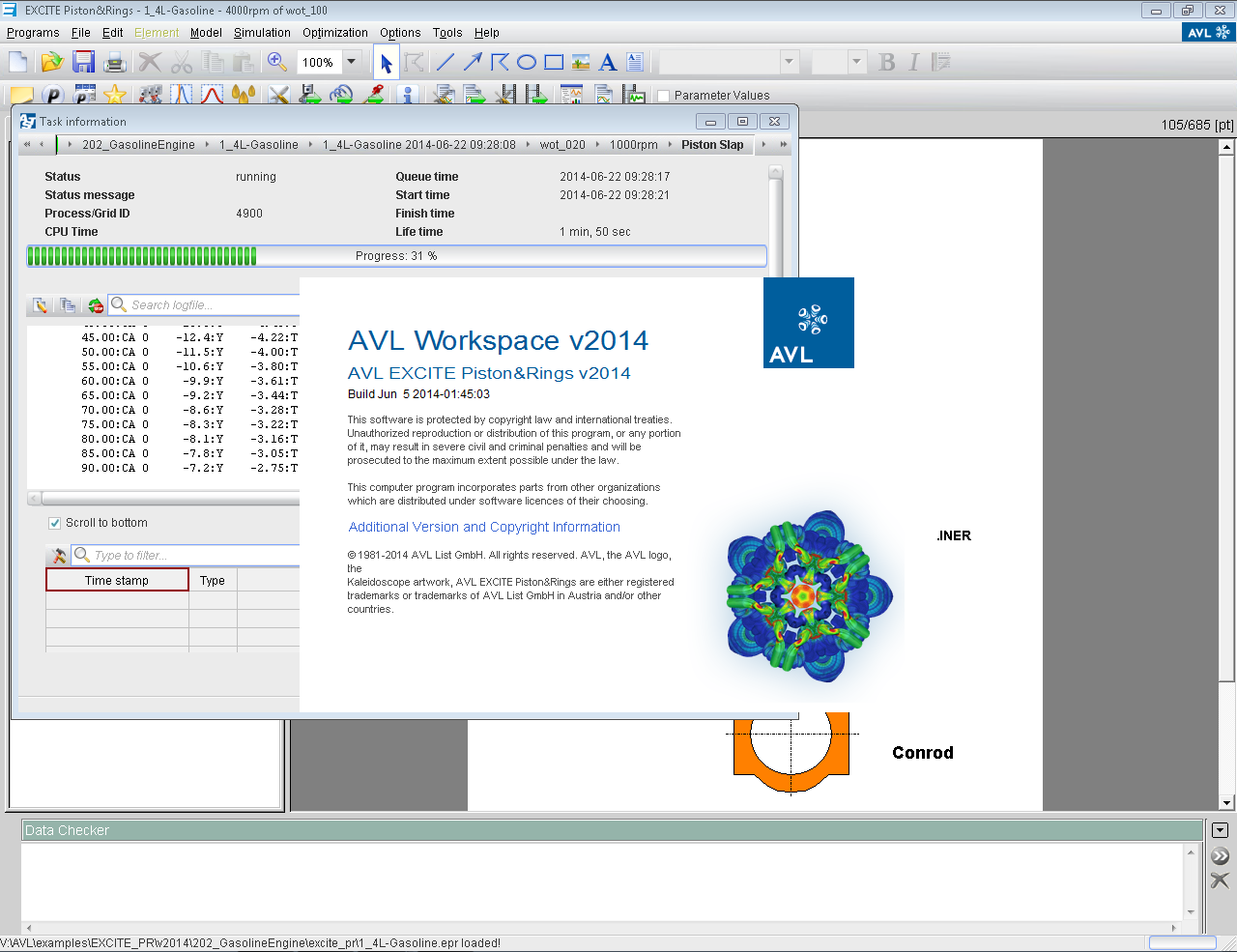This screenshot has width=1237, height=952.
Task: Click the crossed tools settings icon
Action: click(x=278, y=95)
